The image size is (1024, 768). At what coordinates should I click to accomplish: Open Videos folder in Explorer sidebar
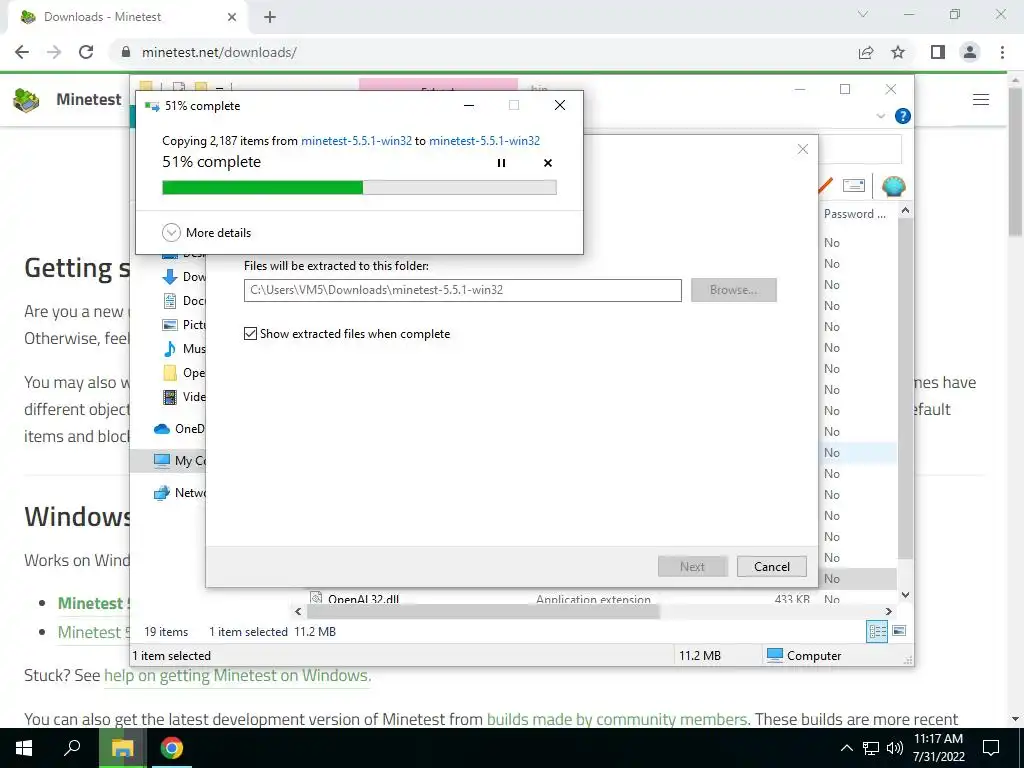coord(184,396)
